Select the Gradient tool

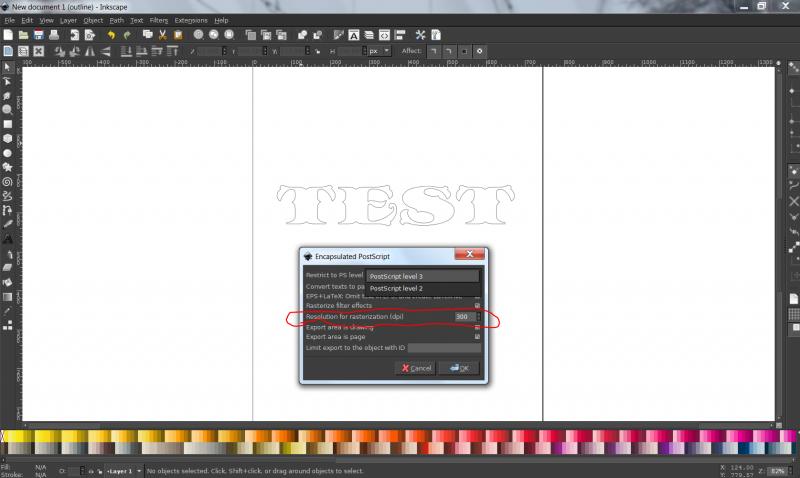(7, 296)
